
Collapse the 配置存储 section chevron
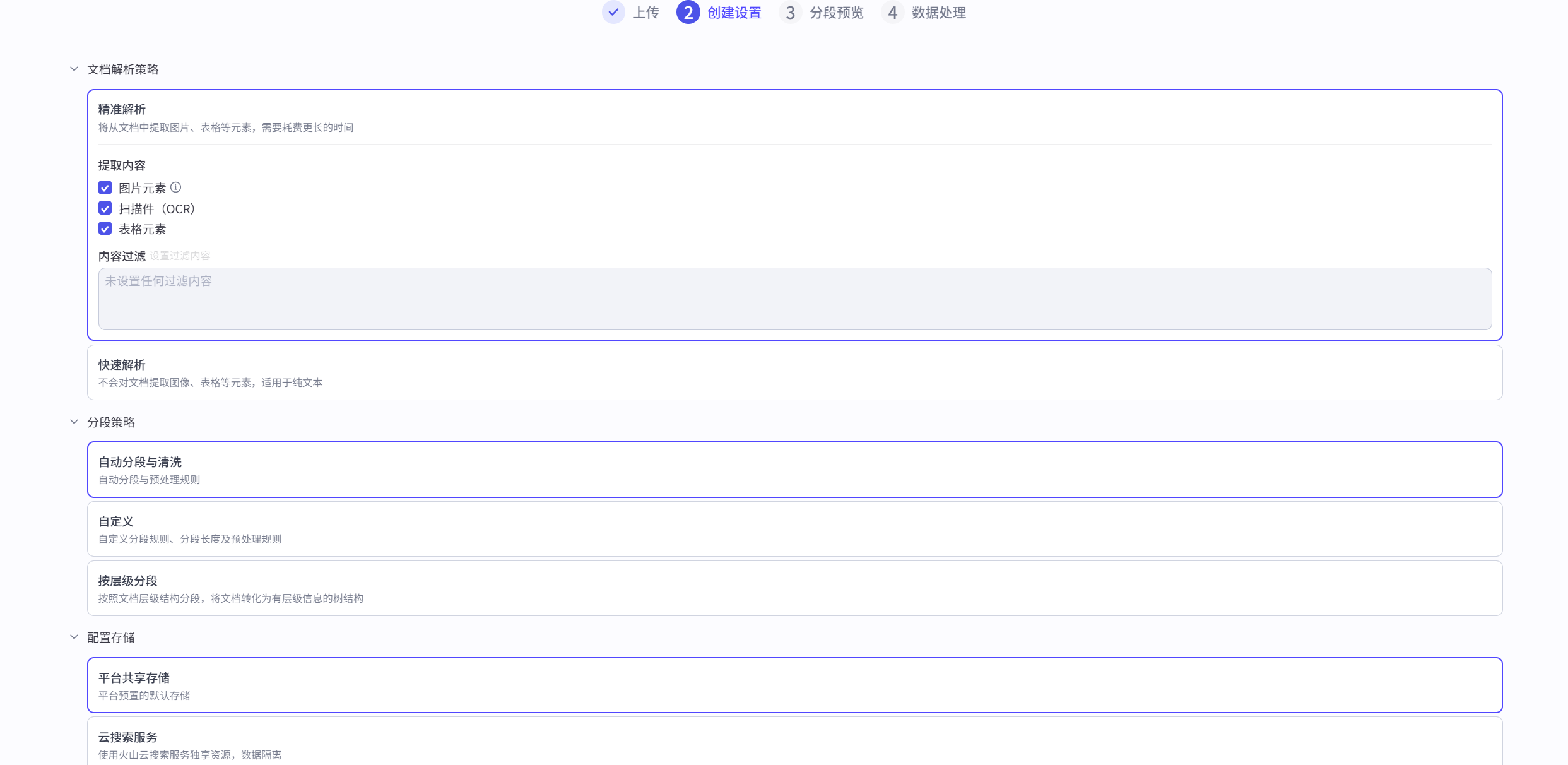[74, 637]
